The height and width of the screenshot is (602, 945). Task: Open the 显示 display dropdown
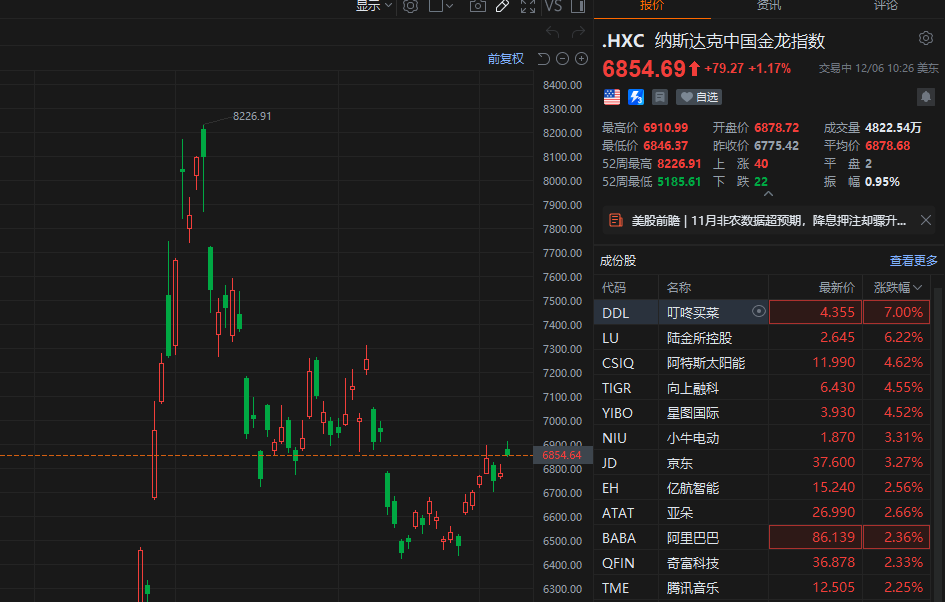coord(374,6)
